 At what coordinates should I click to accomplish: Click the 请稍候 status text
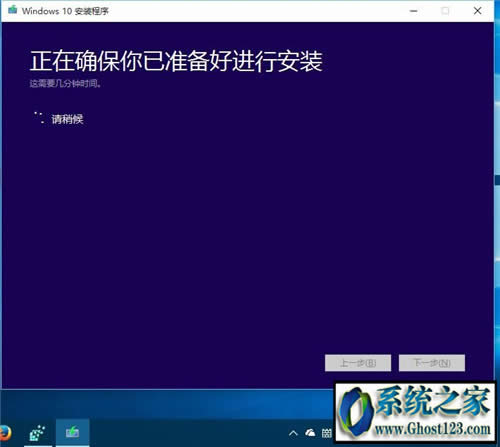click(x=67, y=119)
